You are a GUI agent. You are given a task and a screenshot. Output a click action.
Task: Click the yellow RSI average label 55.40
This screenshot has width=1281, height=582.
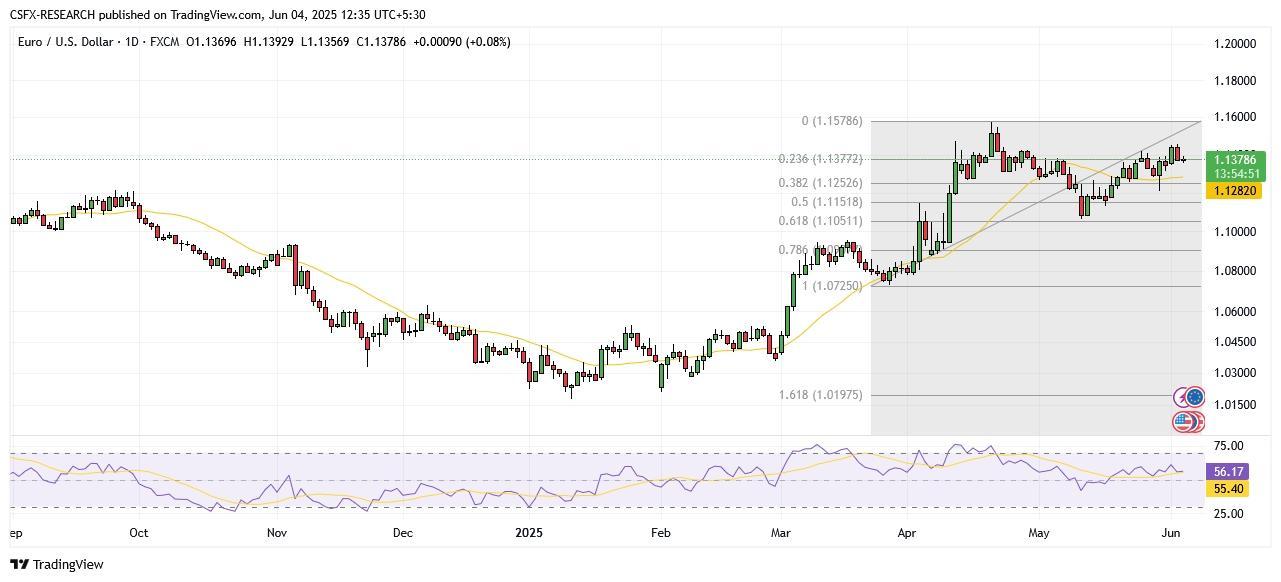(1228, 488)
